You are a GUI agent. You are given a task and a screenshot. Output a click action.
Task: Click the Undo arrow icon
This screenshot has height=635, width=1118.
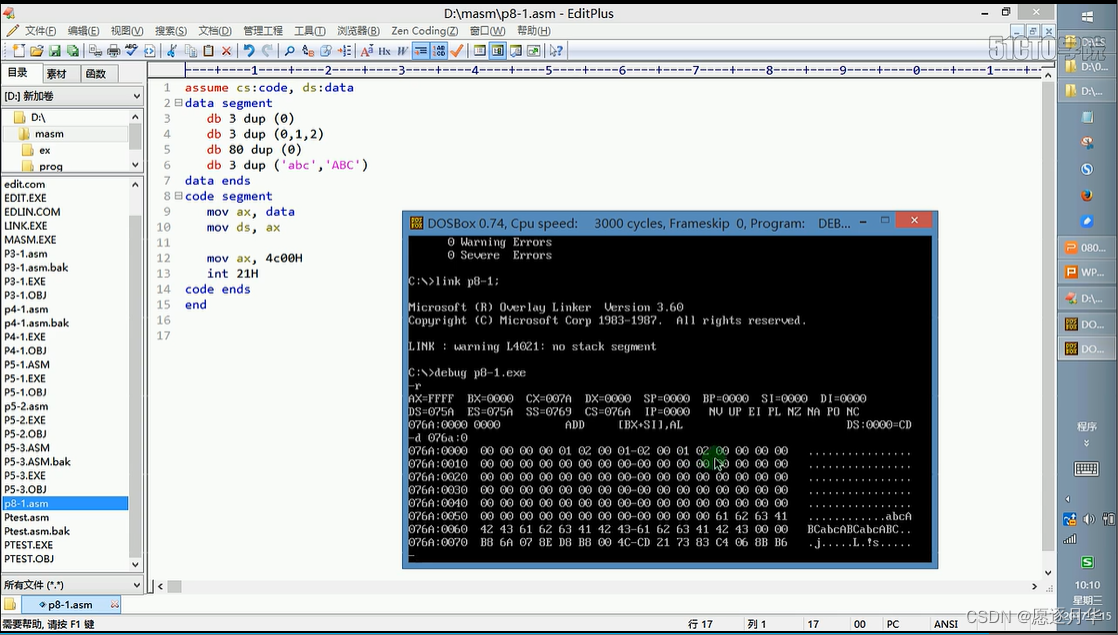click(249, 51)
